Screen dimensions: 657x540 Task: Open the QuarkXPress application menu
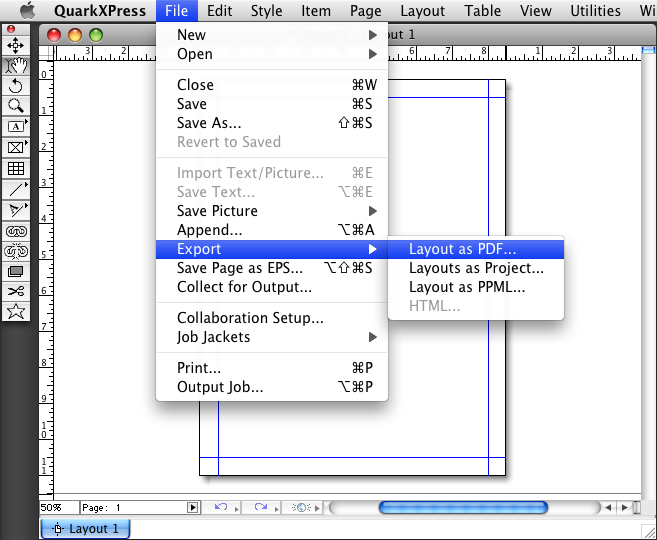(100, 10)
